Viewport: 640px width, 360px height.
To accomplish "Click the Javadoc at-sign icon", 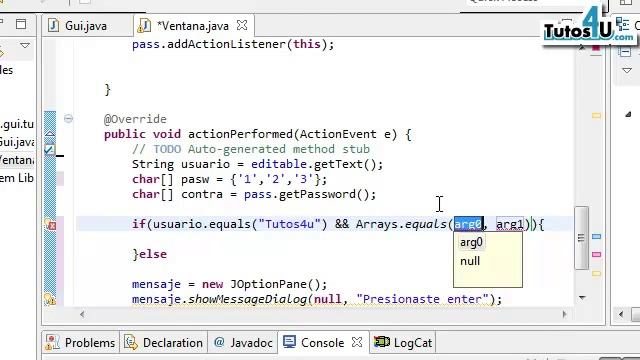I will point(219,342).
